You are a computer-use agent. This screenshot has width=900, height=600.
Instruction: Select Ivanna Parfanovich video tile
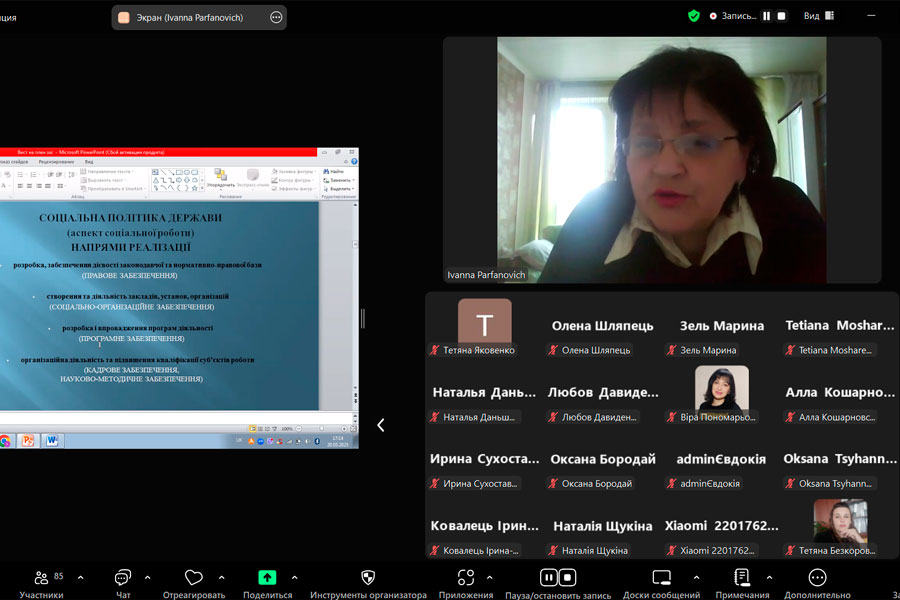coord(662,160)
